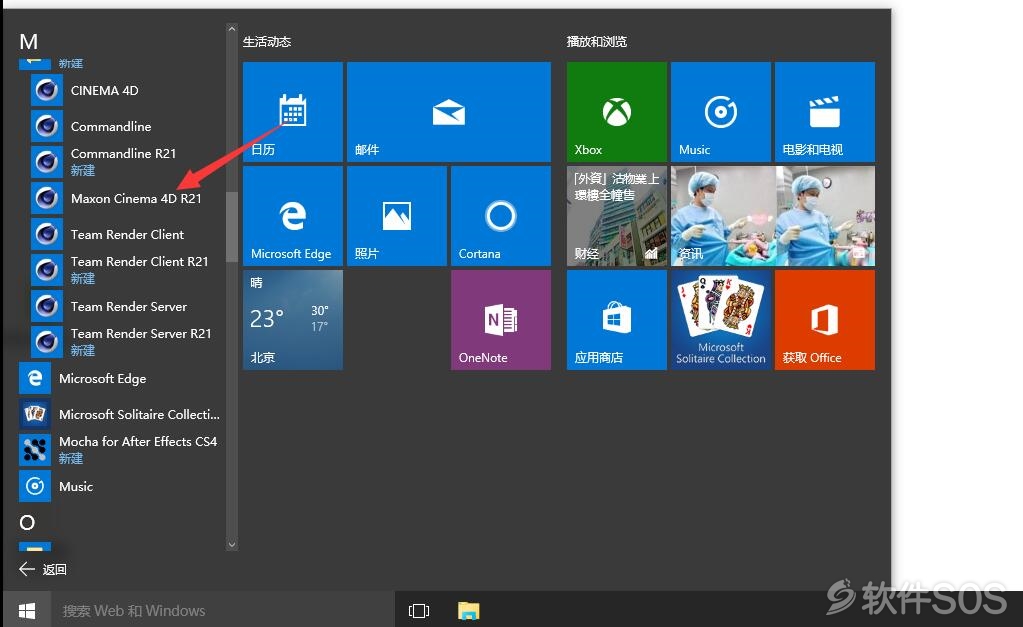Viewport: 1023px width, 627px height.
Task: Click the Music icon in the app list
Action: click(35, 486)
